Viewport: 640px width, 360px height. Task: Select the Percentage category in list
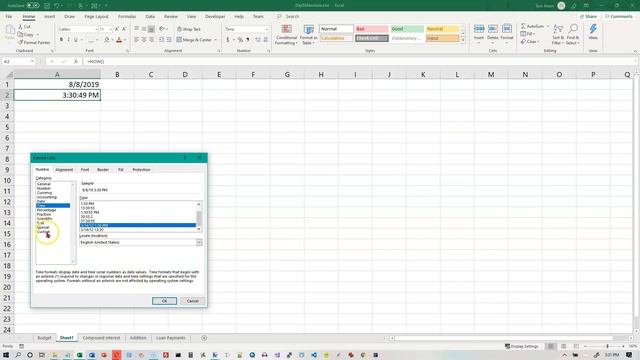(x=46, y=210)
